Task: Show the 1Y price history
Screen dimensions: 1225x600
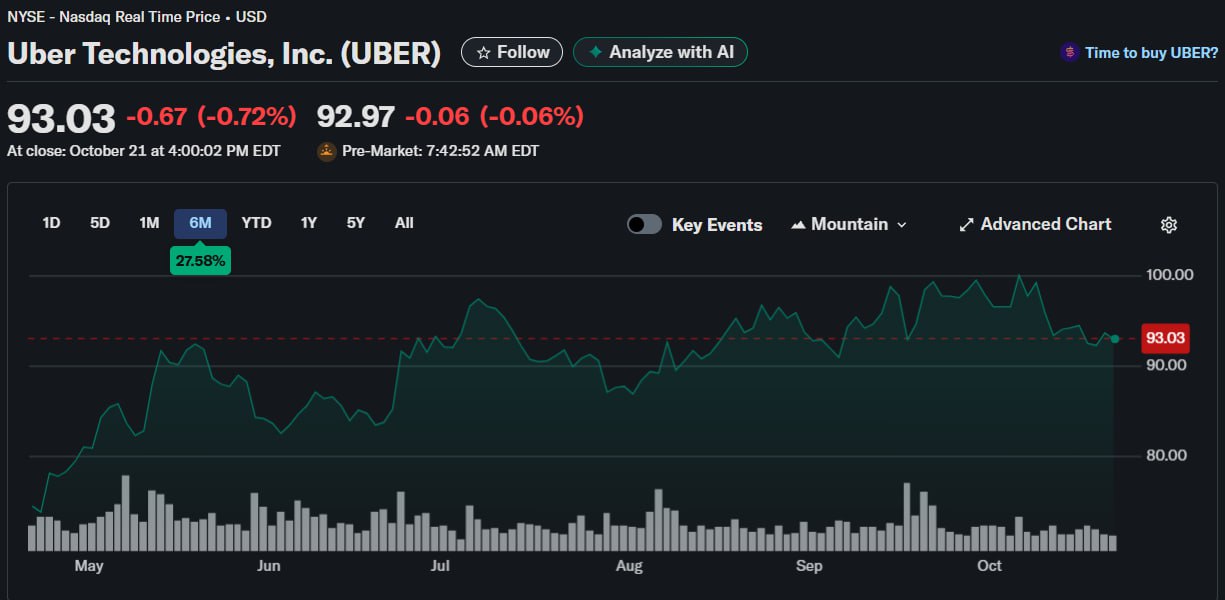Action: [x=309, y=223]
